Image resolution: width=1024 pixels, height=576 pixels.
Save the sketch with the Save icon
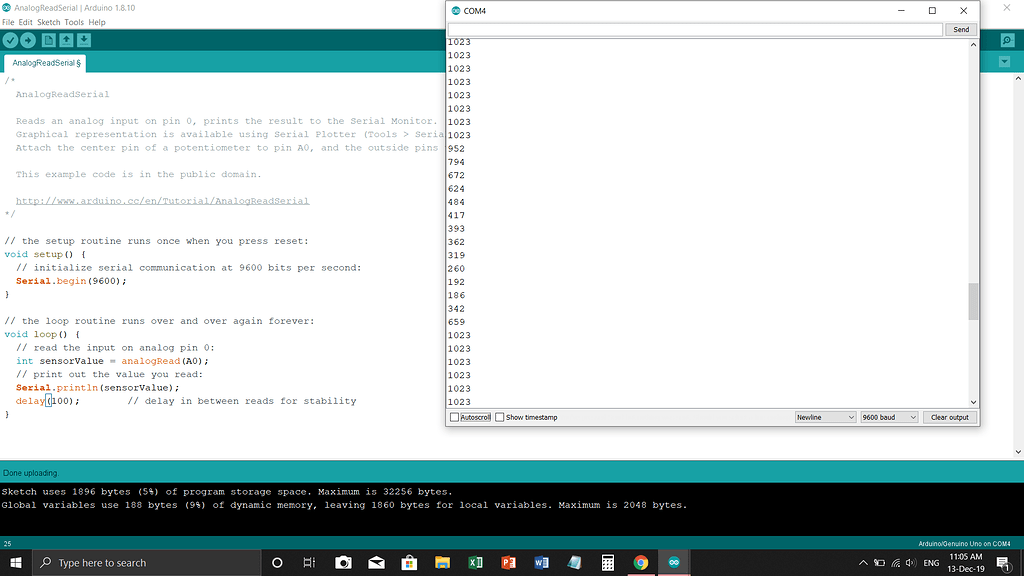84,40
